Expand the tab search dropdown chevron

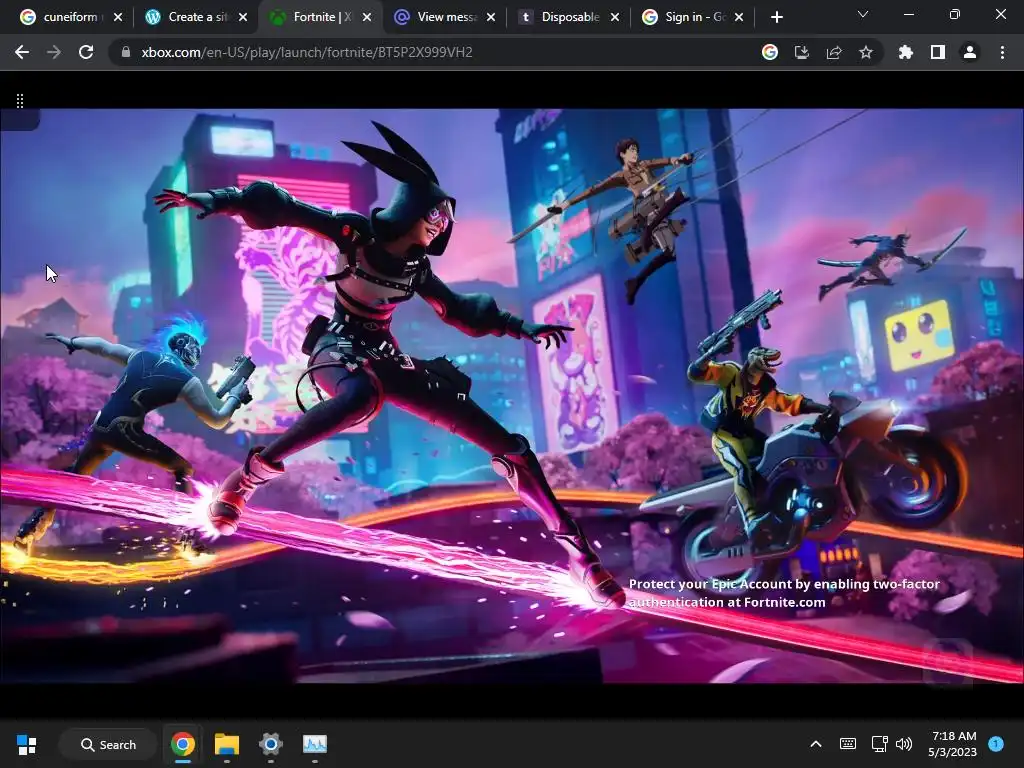click(863, 14)
